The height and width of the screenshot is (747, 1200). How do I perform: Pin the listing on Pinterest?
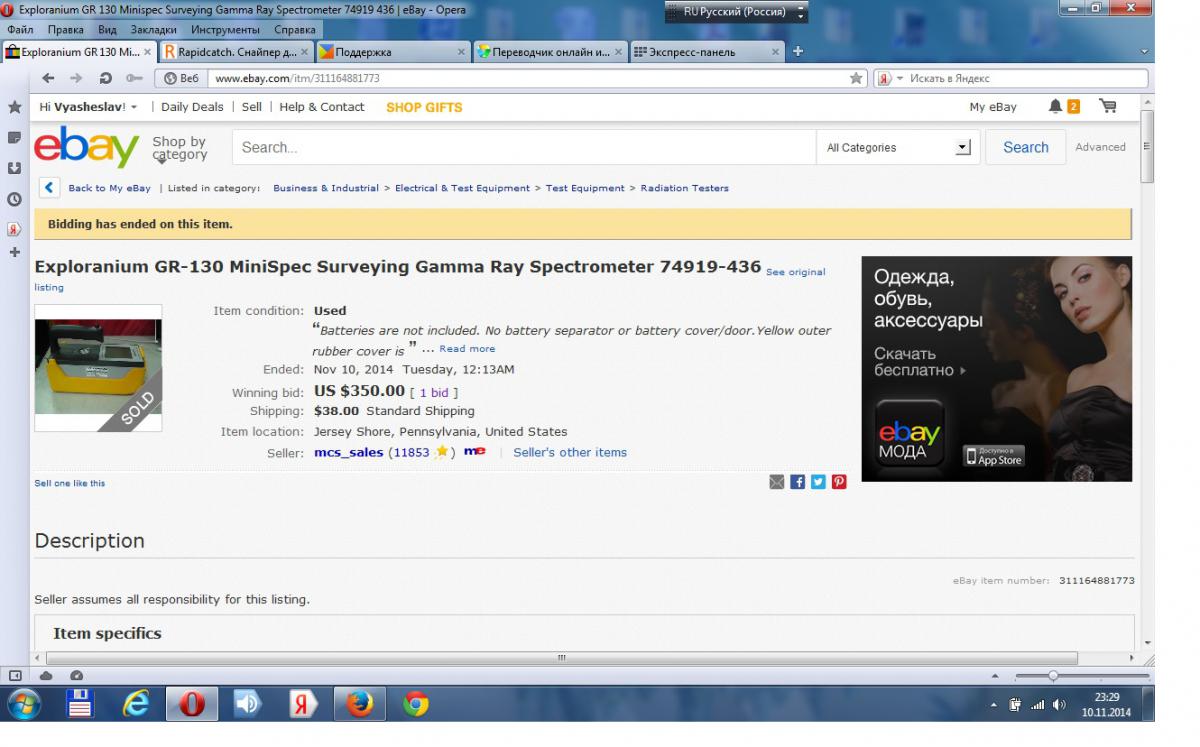pyautogui.click(x=839, y=482)
